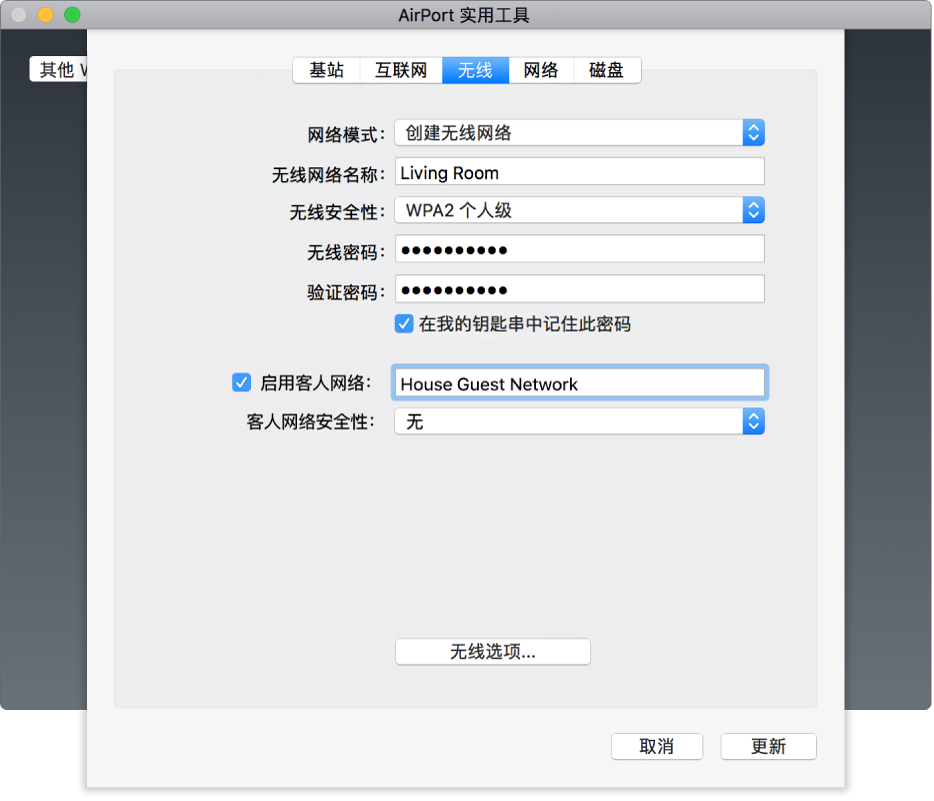Screen dimensions: 934x801
Task: Open the 磁盘 tab
Action: coord(606,70)
